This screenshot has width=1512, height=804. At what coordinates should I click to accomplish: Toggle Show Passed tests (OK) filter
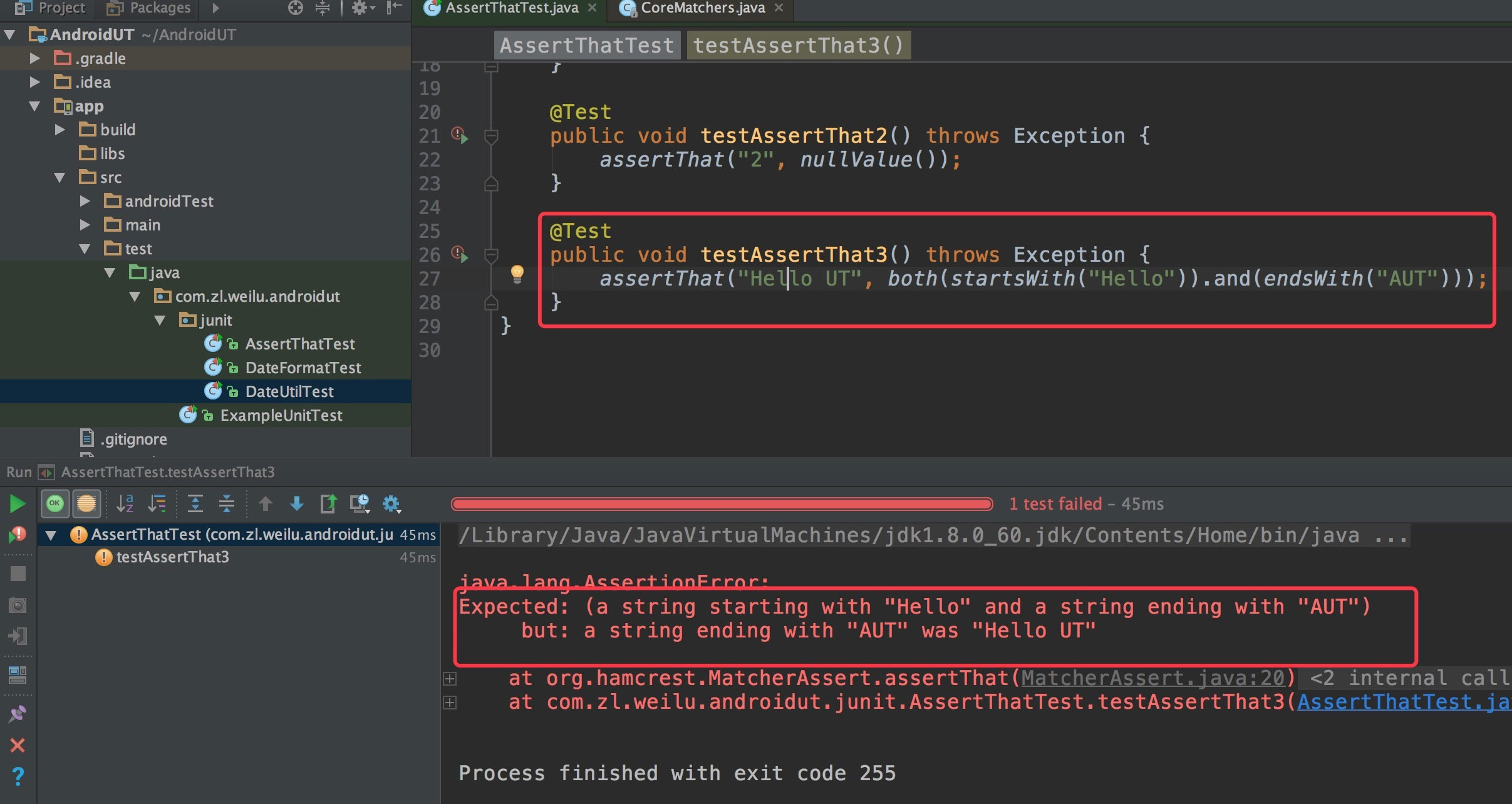point(55,503)
